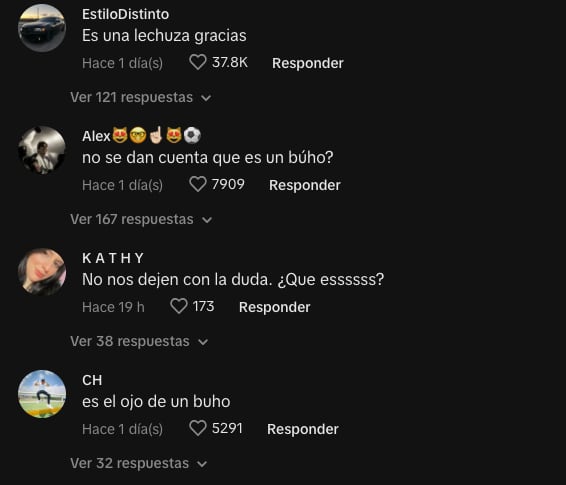Open CH username link
566x485 pixels.
(92, 380)
